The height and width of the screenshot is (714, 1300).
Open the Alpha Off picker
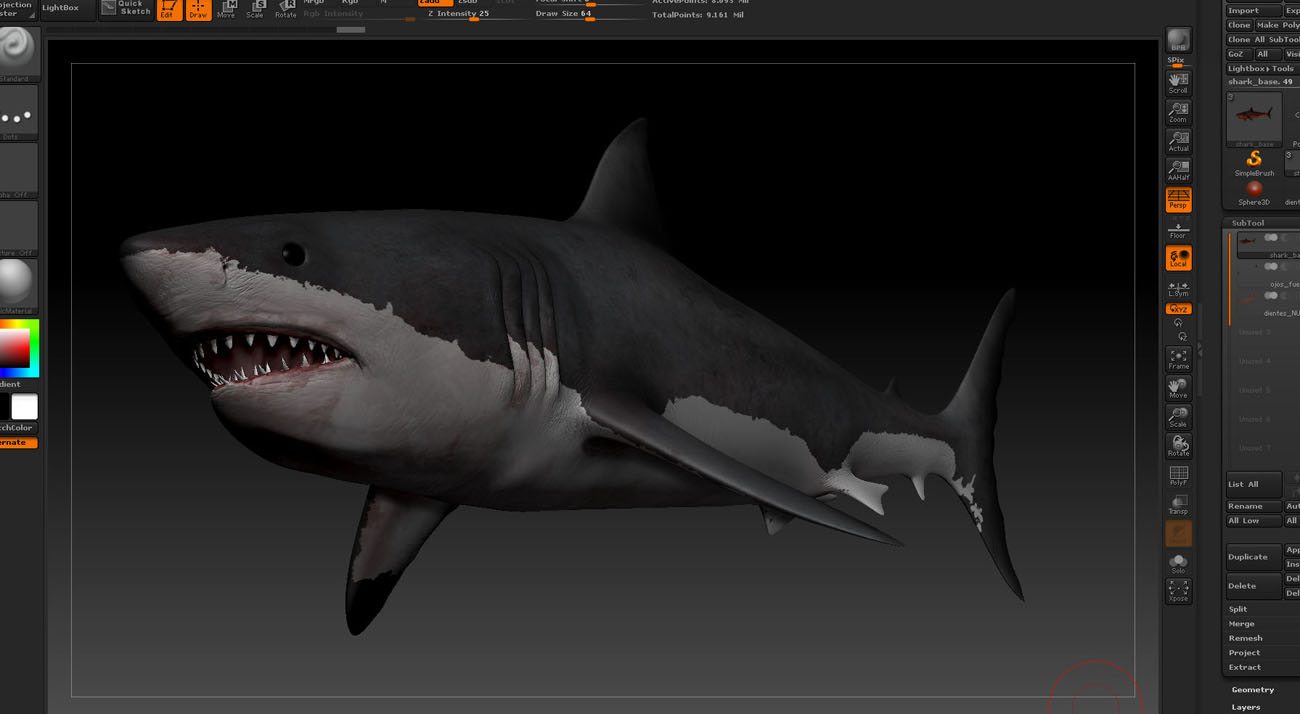point(17,171)
